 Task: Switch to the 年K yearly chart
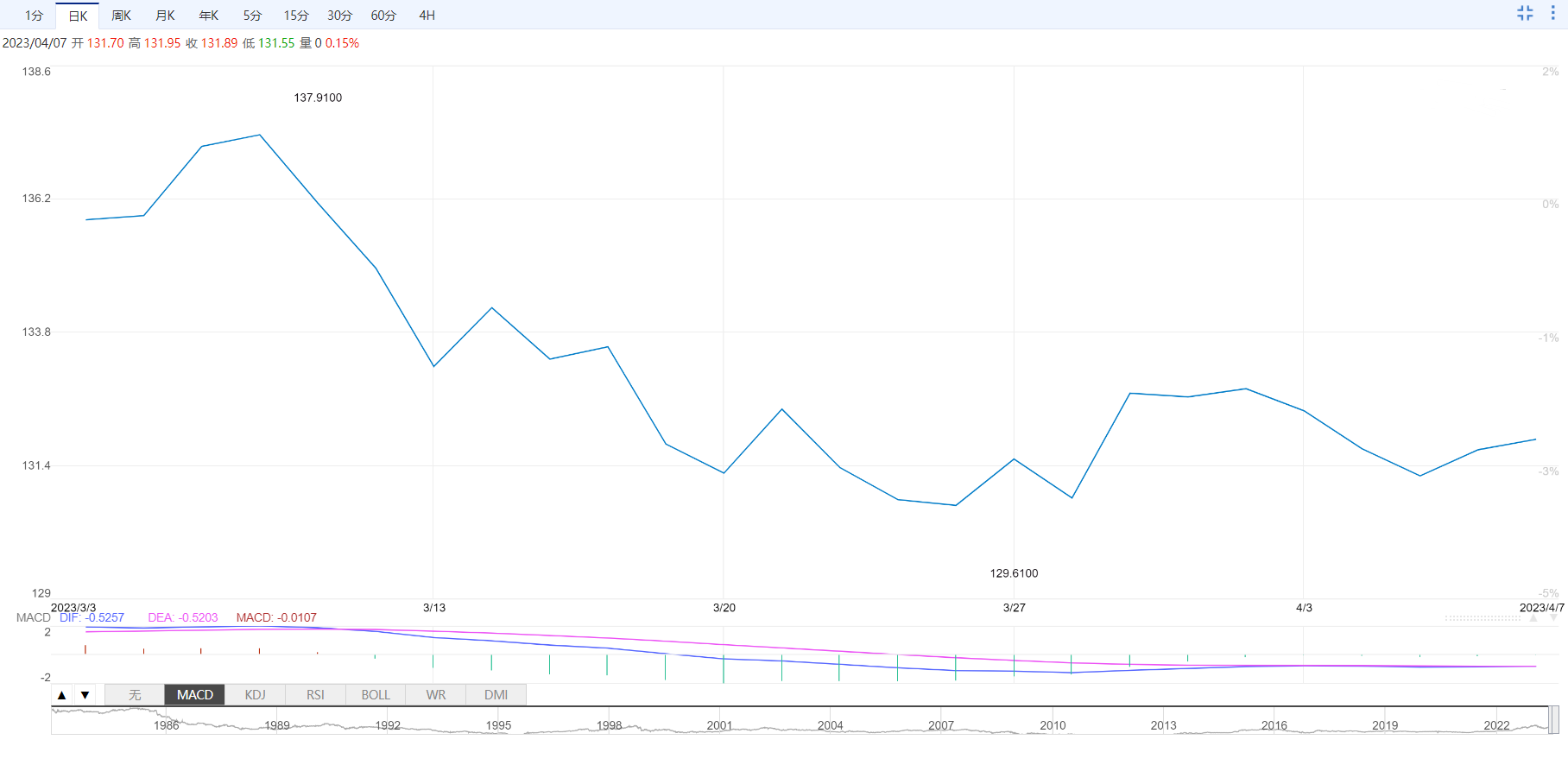[209, 16]
